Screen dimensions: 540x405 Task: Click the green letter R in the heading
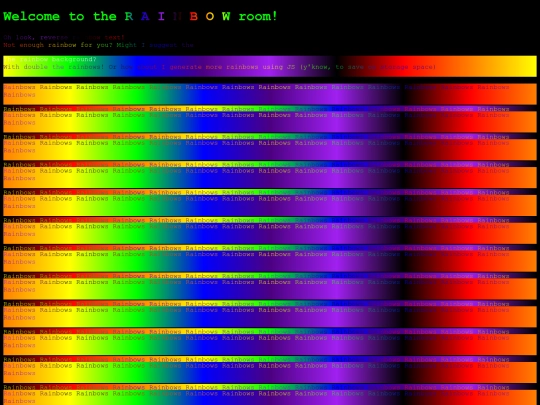tap(128, 16)
